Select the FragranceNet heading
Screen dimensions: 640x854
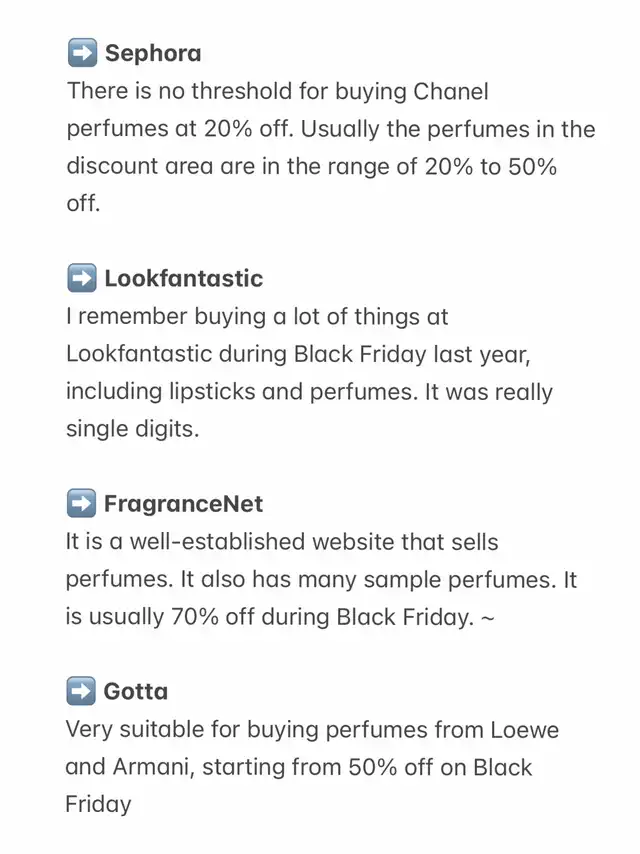click(184, 504)
